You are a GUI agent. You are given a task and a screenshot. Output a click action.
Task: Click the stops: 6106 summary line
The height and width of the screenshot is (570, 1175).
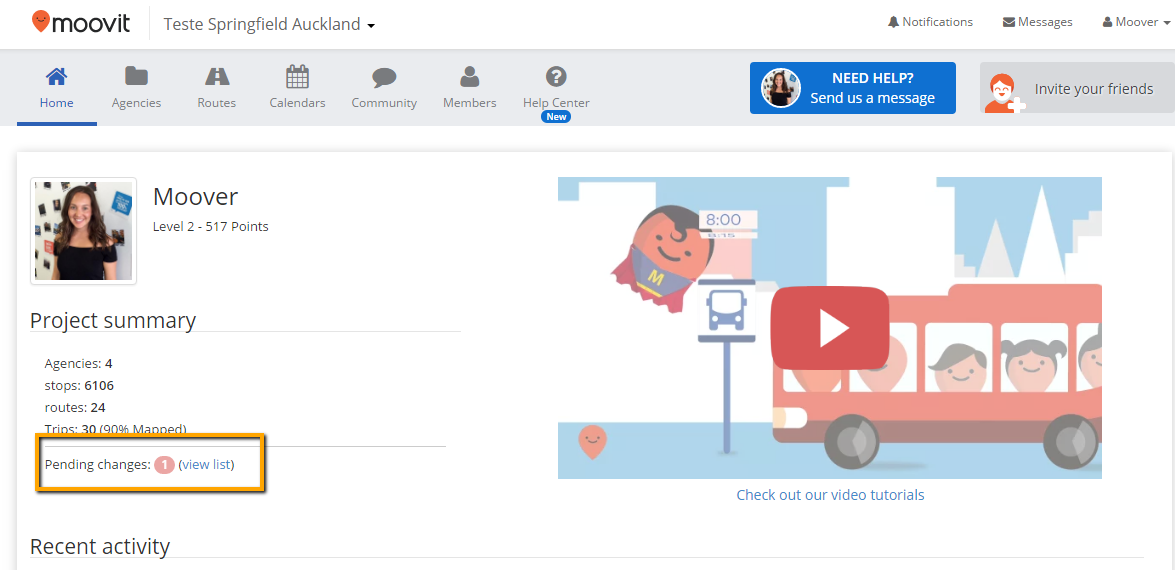click(x=79, y=386)
